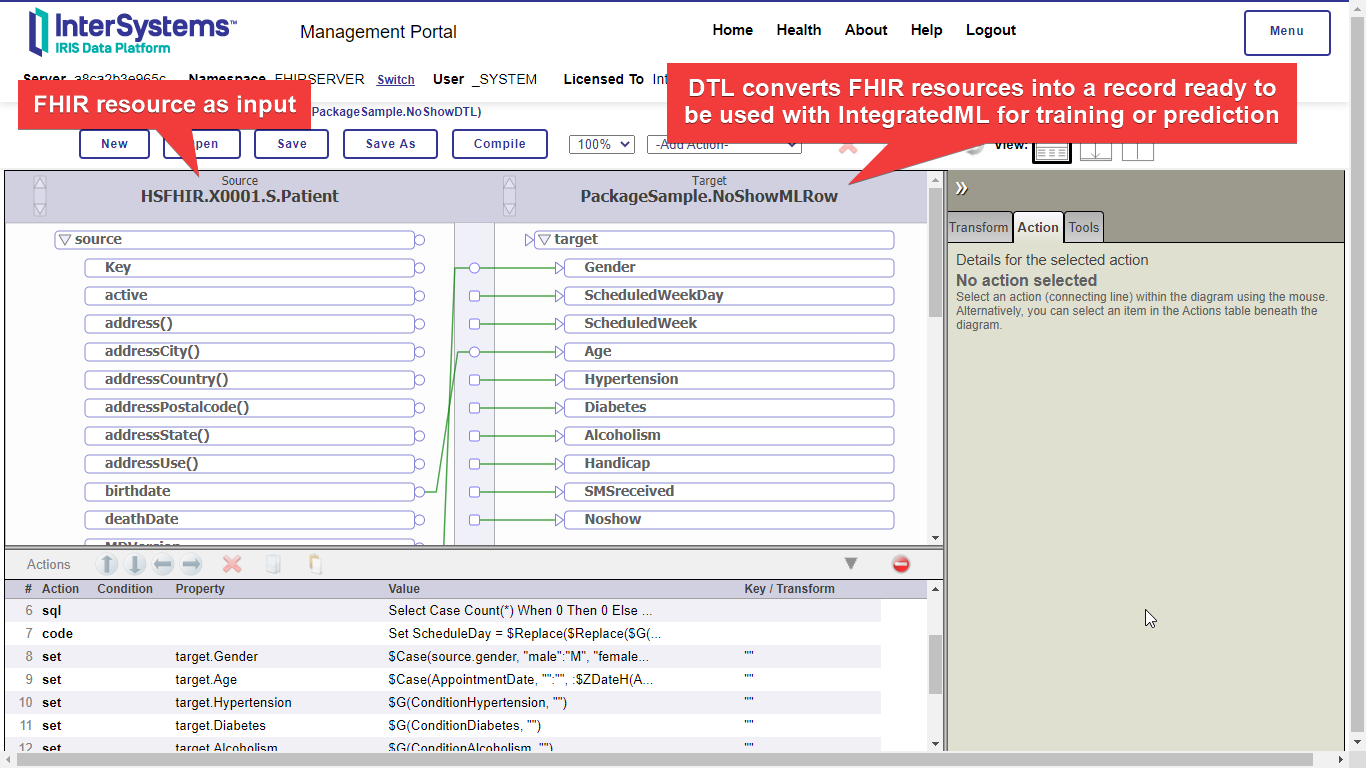1366x768 pixels.
Task: Click Logout in top navigation
Action: point(991,30)
